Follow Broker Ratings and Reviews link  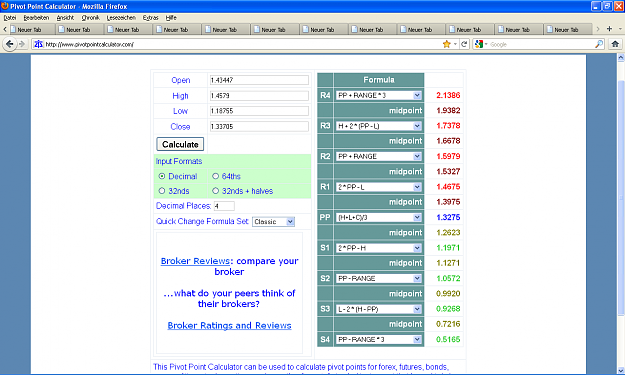pos(229,326)
